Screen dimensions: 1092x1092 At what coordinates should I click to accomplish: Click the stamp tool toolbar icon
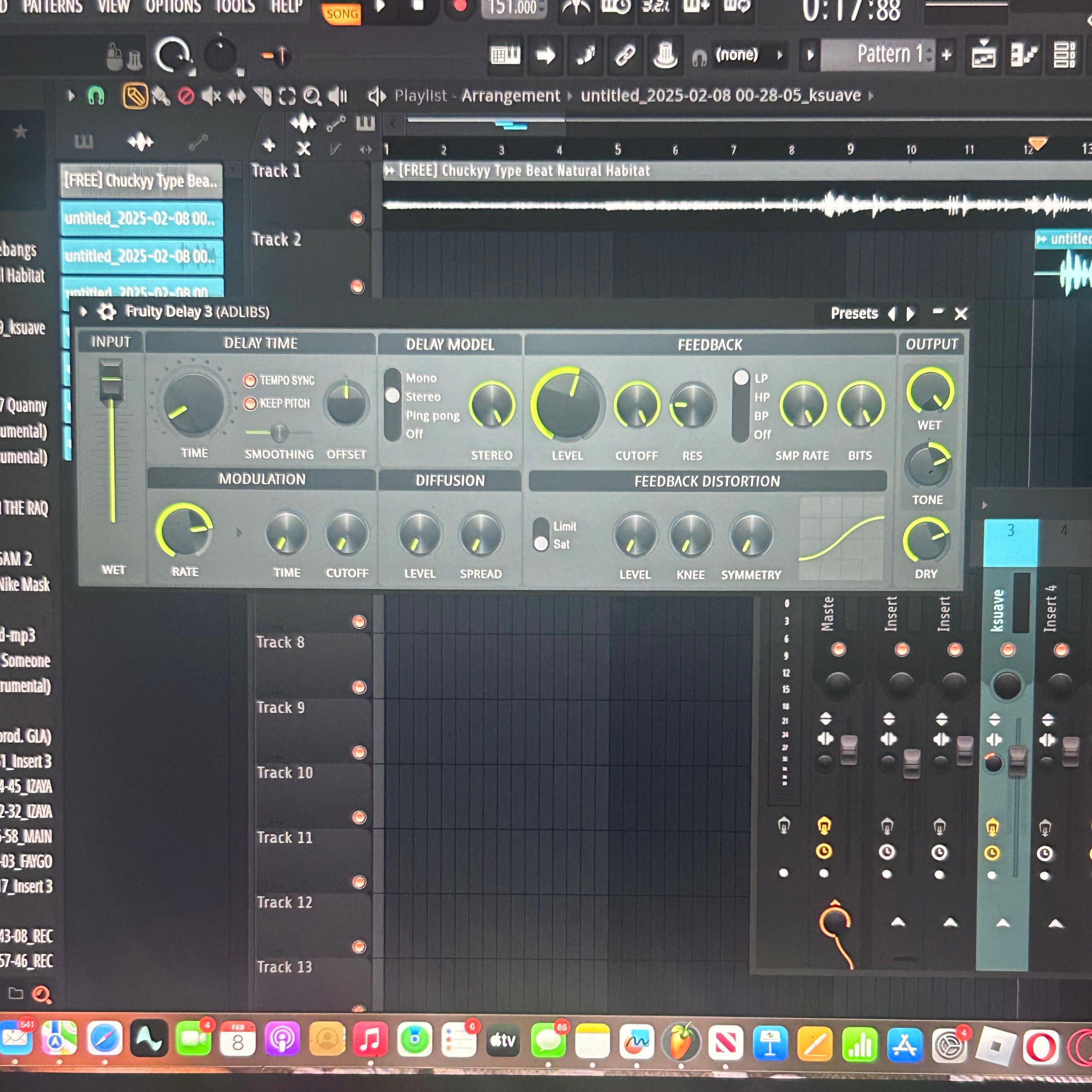click(665, 55)
